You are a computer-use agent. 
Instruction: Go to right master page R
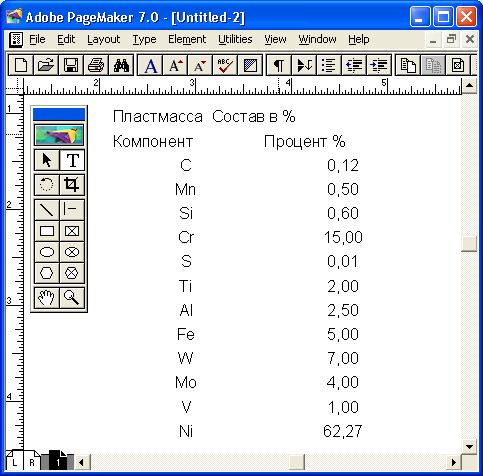(x=31, y=462)
